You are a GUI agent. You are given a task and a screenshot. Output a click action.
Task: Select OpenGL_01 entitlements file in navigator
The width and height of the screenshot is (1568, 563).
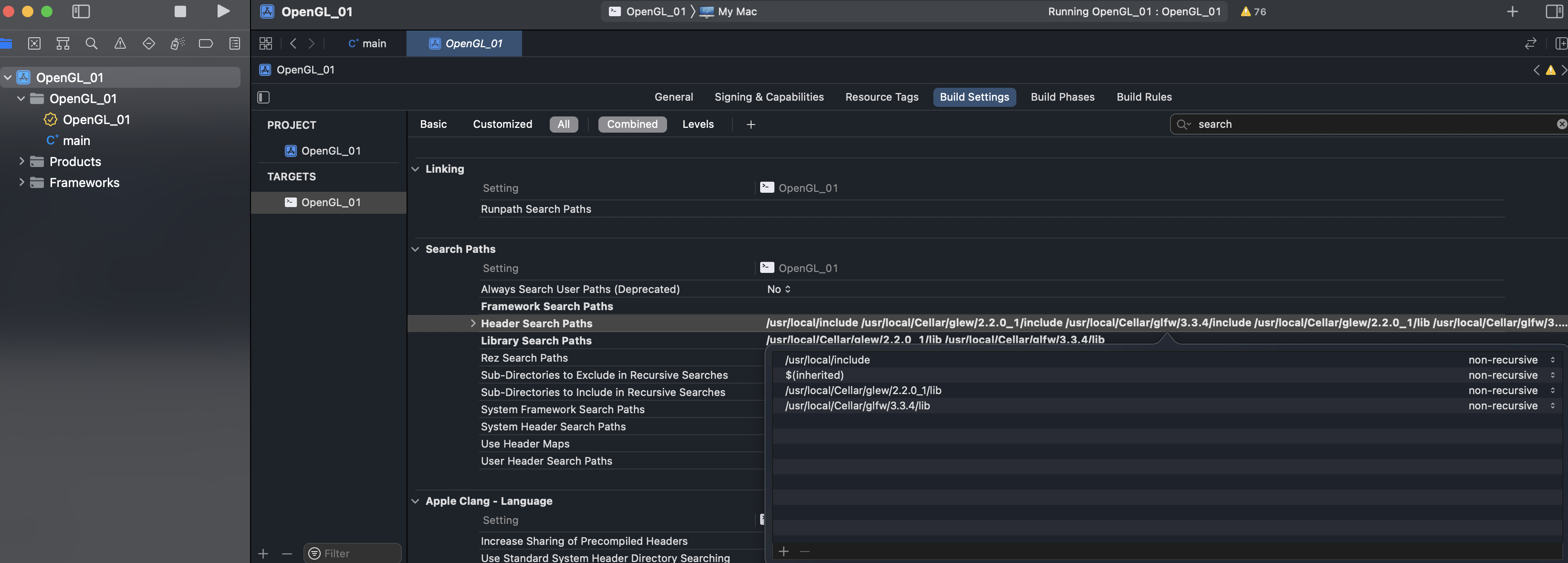87,120
